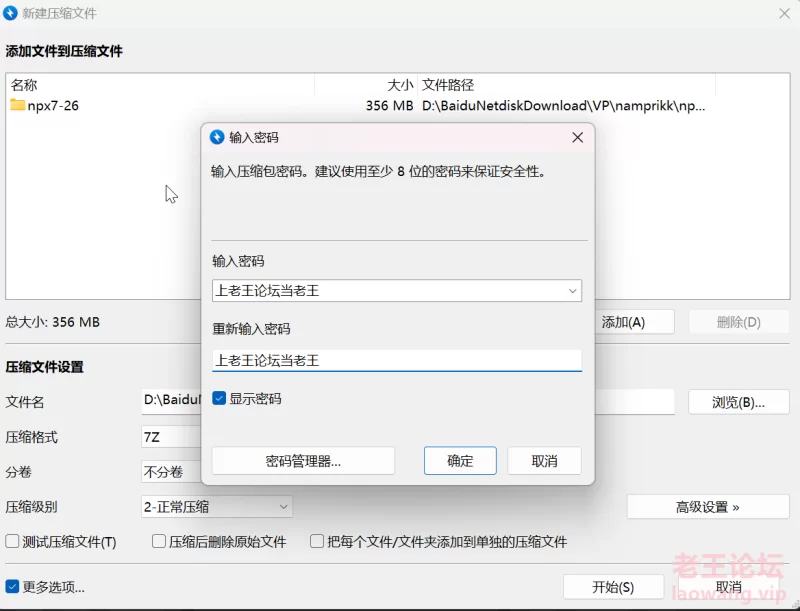Click the D:\BaiduNetdiskDownload path cell
800x611 pixels.
[563, 106]
